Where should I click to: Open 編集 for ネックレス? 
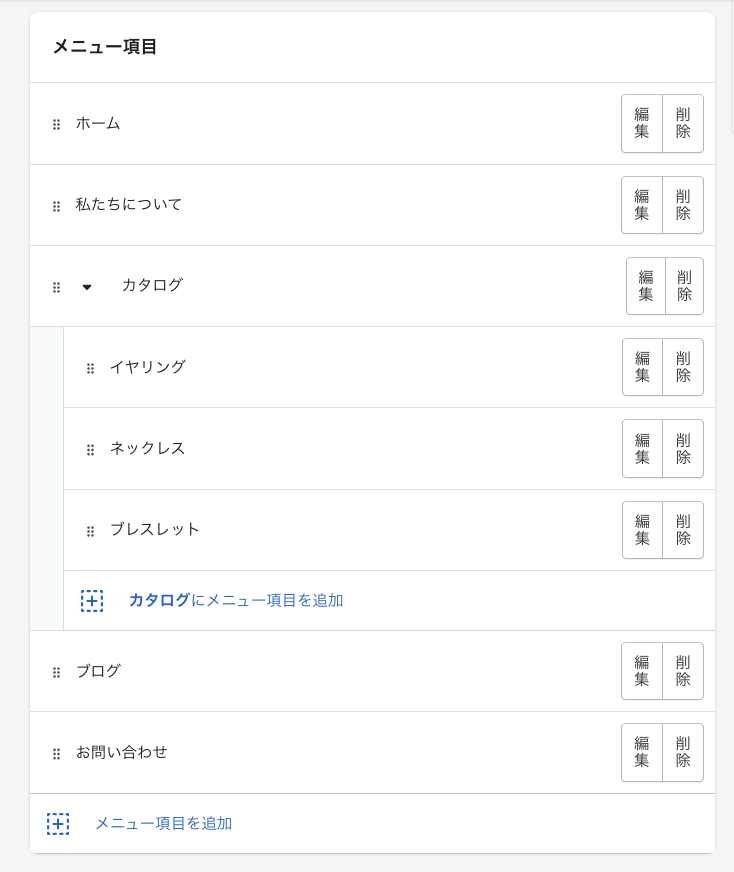pos(642,448)
